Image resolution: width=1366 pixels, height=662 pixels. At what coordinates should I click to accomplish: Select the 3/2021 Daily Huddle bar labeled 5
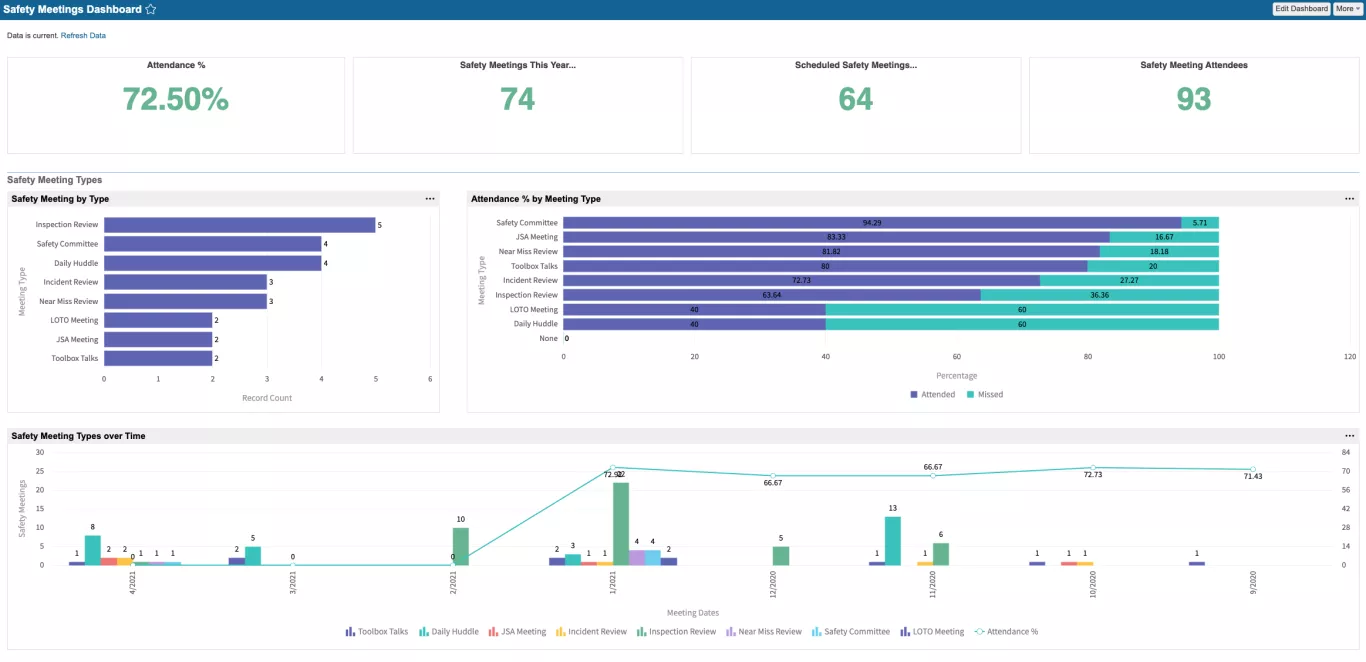pos(253,556)
